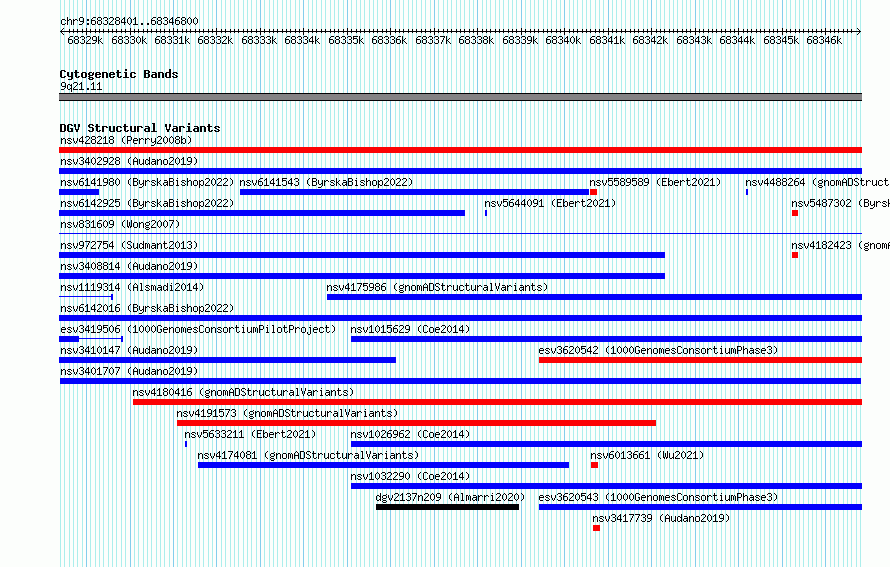Image resolution: width=890 pixels, height=567 pixels.
Task: Click the nsv6141543 (ByrskaBishop2022) label
Action: tap(326, 182)
